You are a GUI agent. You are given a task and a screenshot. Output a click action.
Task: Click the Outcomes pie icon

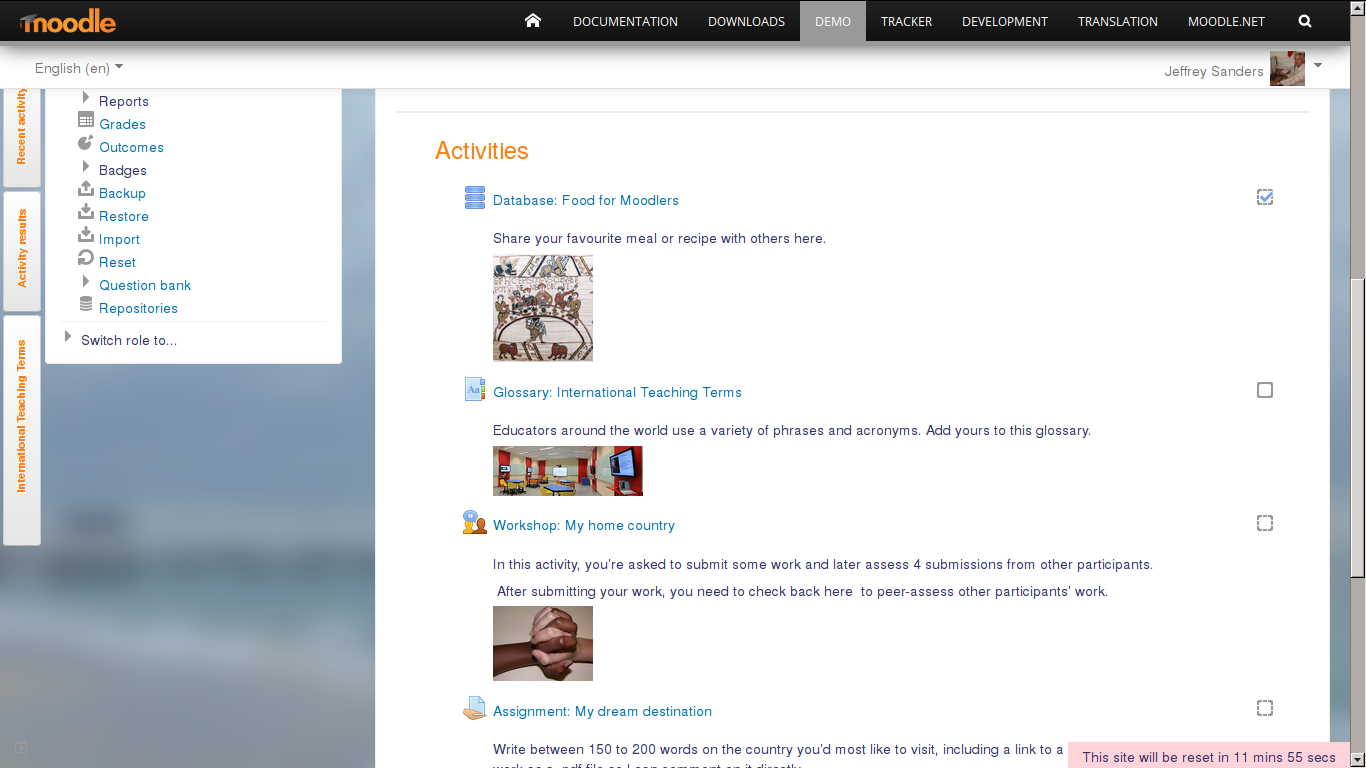pyautogui.click(x=86, y=143)
